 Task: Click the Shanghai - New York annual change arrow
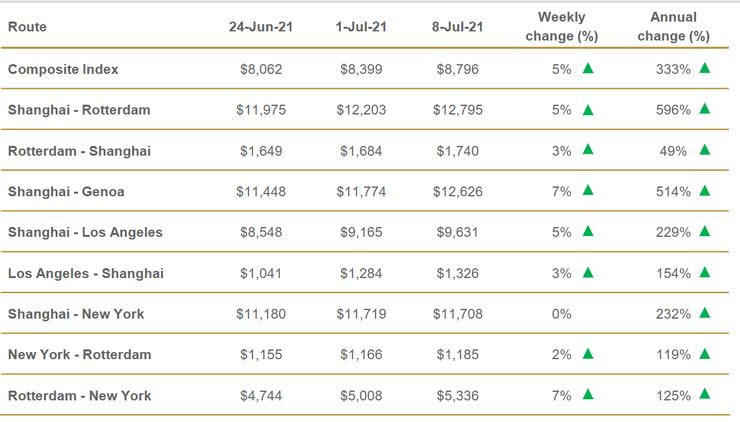pyautogui.click(x=705, y=313)
